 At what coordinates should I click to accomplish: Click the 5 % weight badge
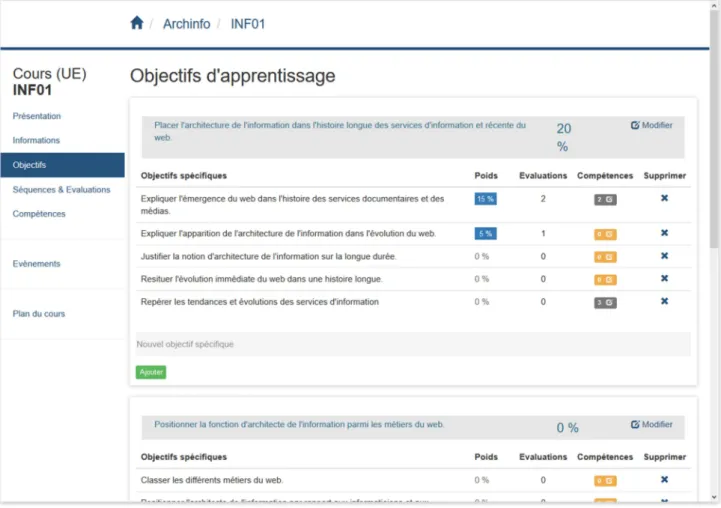485,234
